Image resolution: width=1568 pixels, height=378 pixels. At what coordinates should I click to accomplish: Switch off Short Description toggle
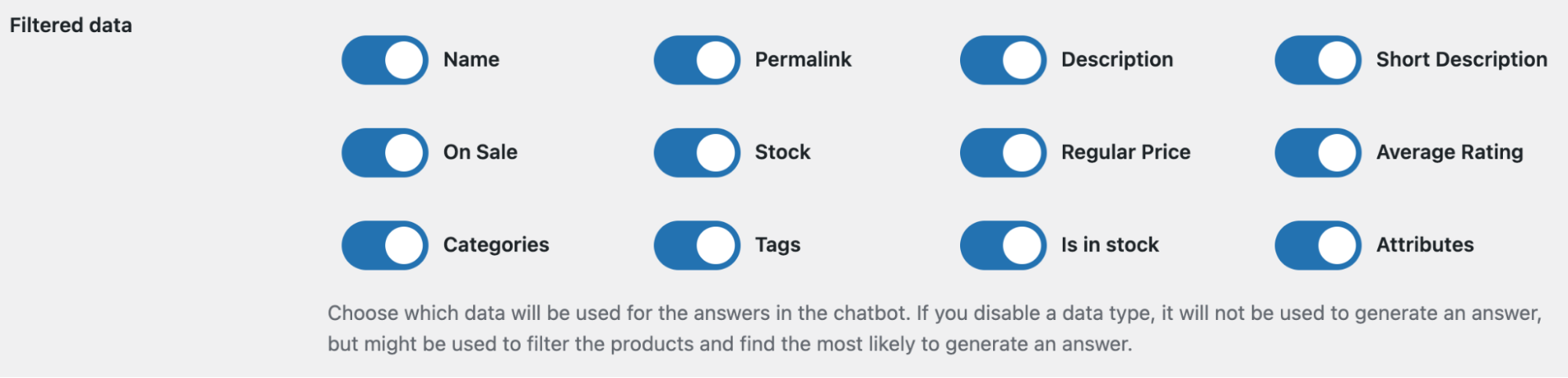[1318, 60]
